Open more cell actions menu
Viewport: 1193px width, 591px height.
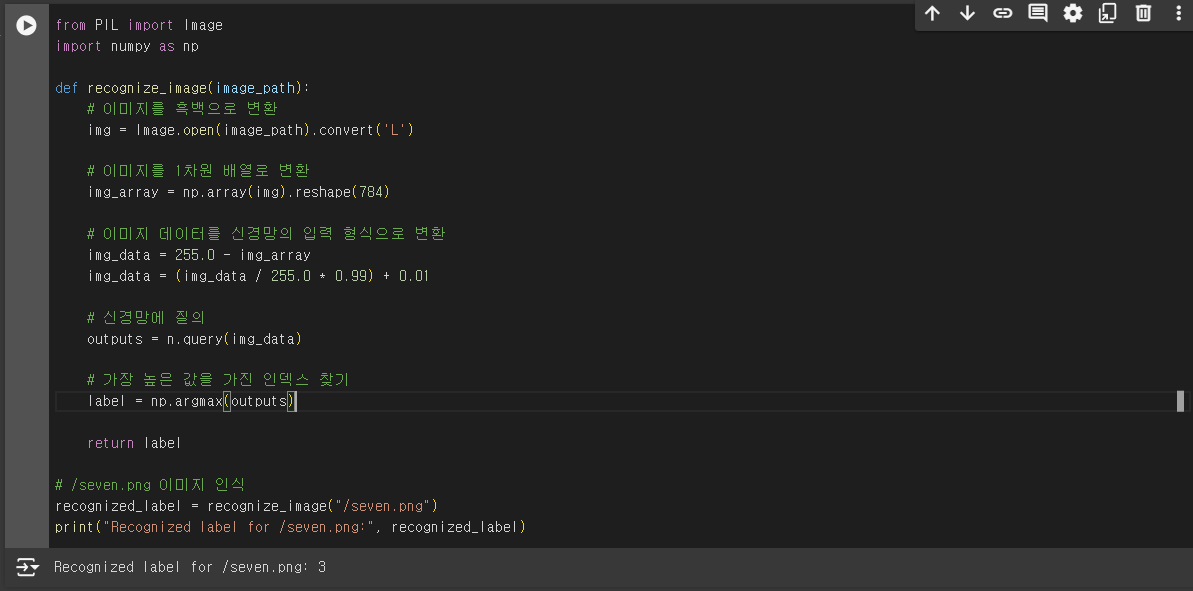[x=1179, y=13]
